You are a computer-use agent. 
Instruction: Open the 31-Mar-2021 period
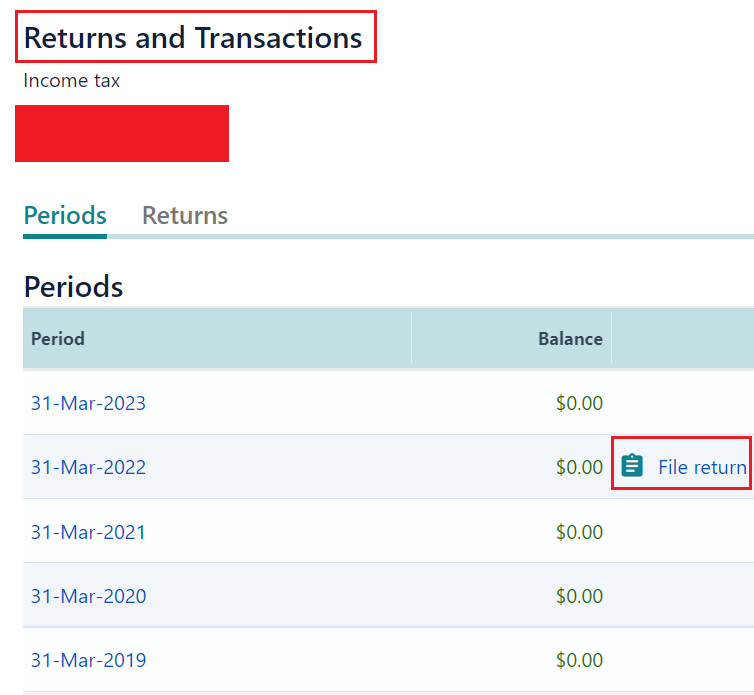88,532
